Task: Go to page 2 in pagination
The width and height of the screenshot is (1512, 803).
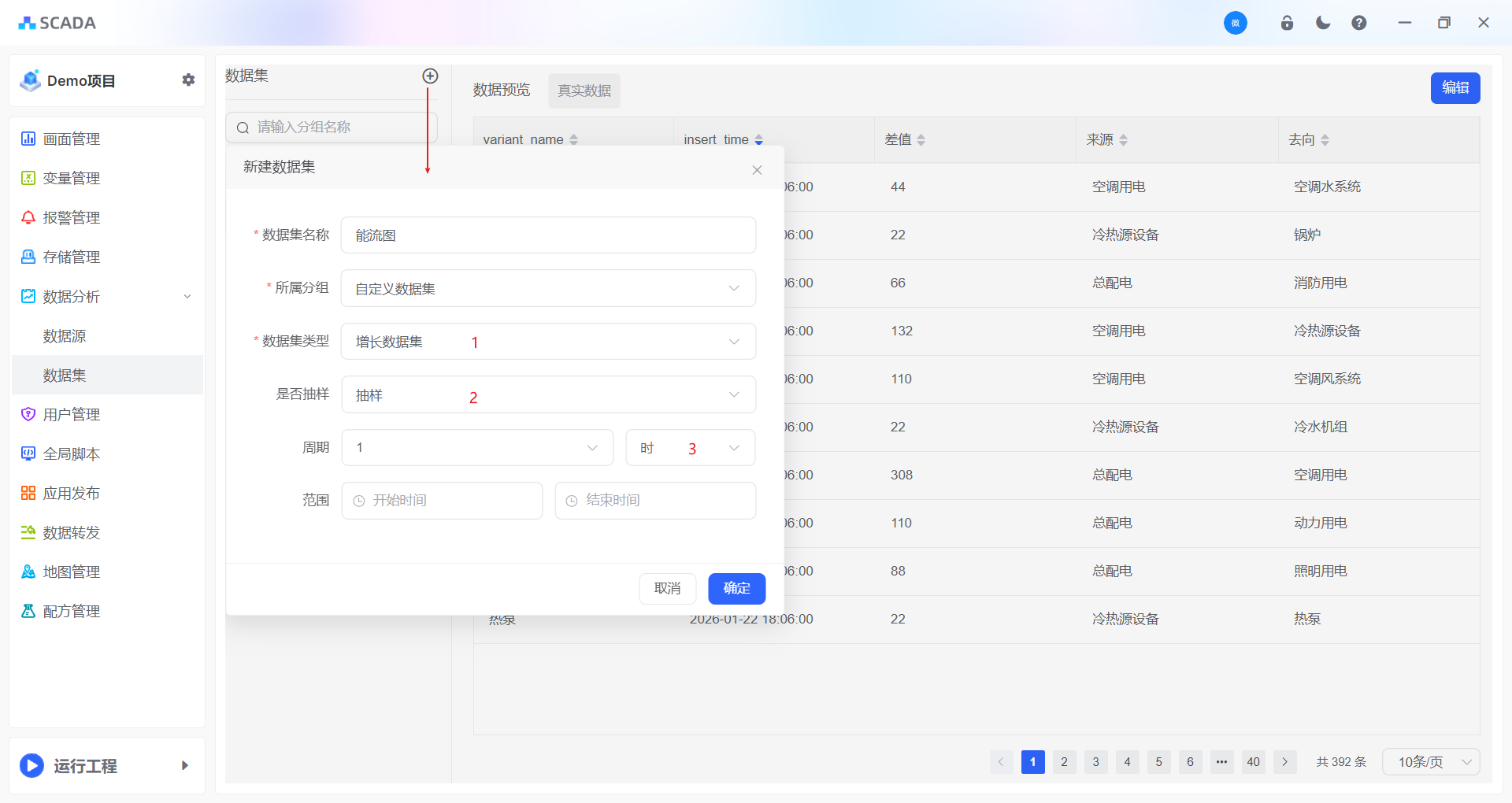Action: pyautogui.click(x=1064, y=762)
